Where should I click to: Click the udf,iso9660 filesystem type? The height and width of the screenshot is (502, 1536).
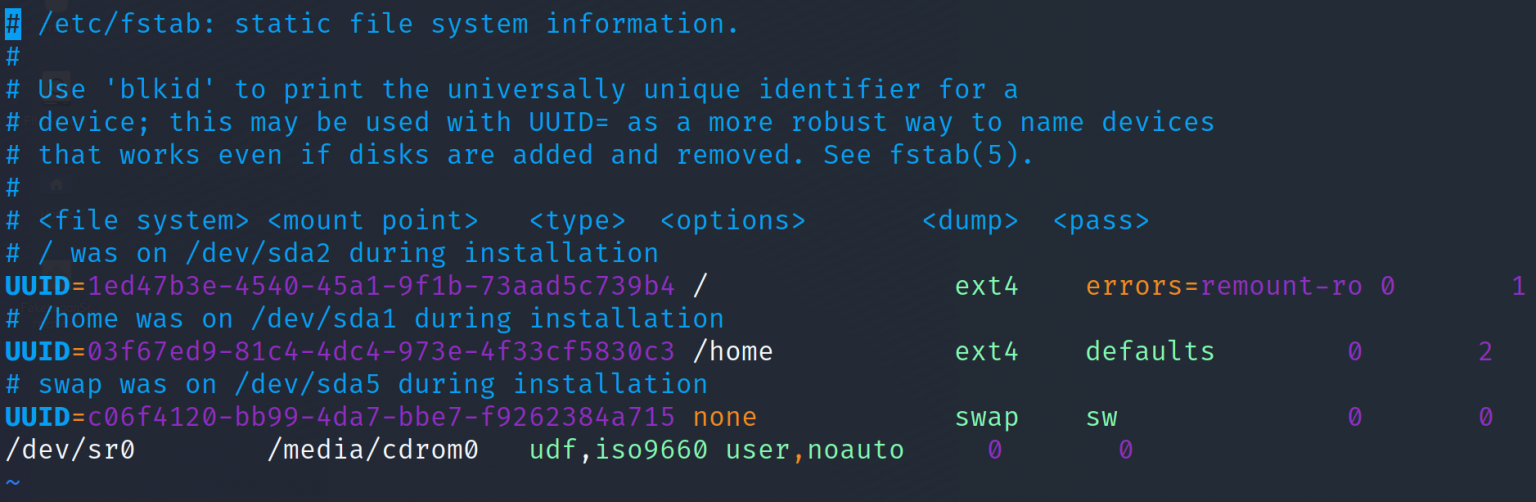[x=618, y=450]
